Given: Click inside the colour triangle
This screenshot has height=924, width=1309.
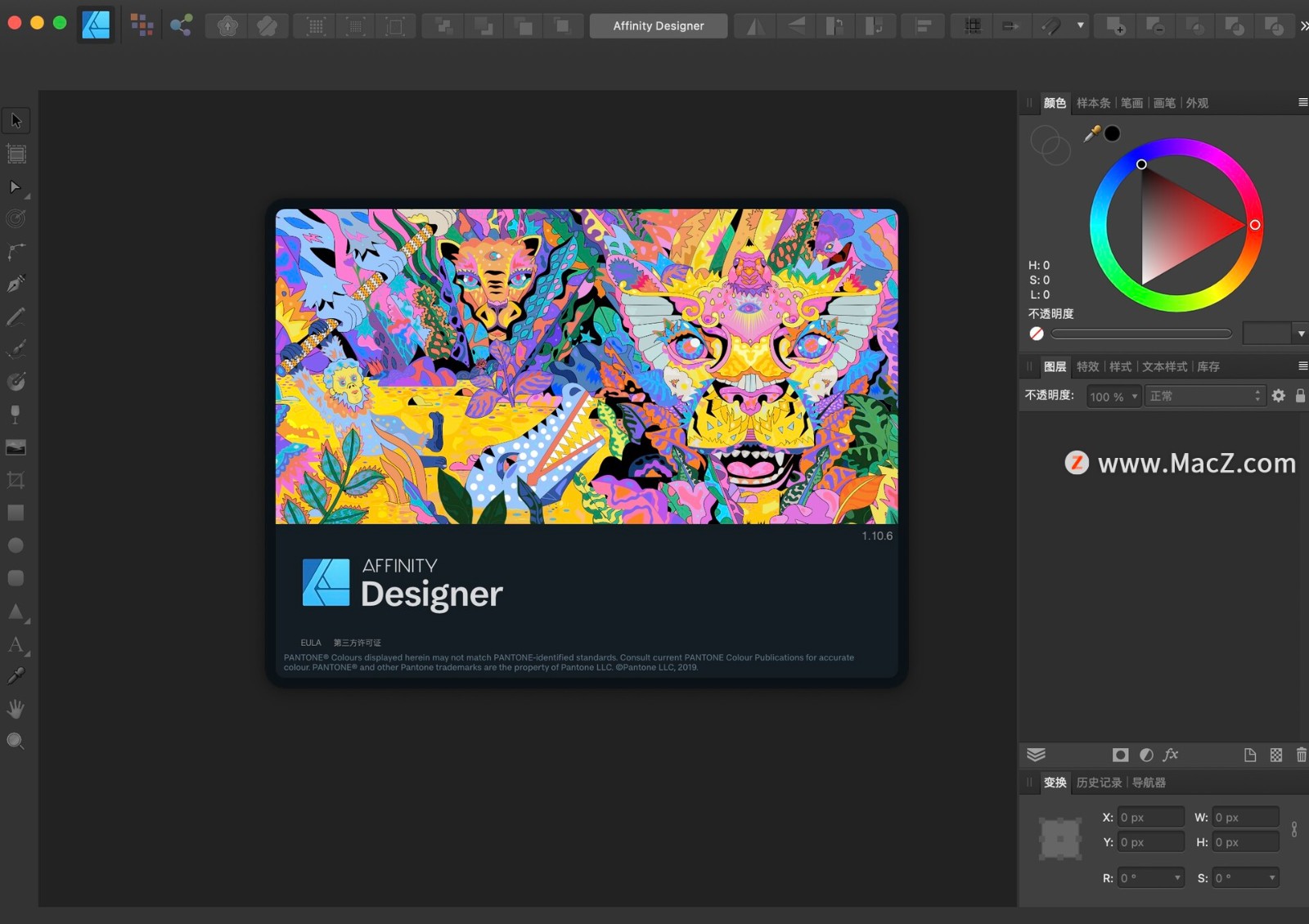Looking at the screenshot, I should [1175, 225].
